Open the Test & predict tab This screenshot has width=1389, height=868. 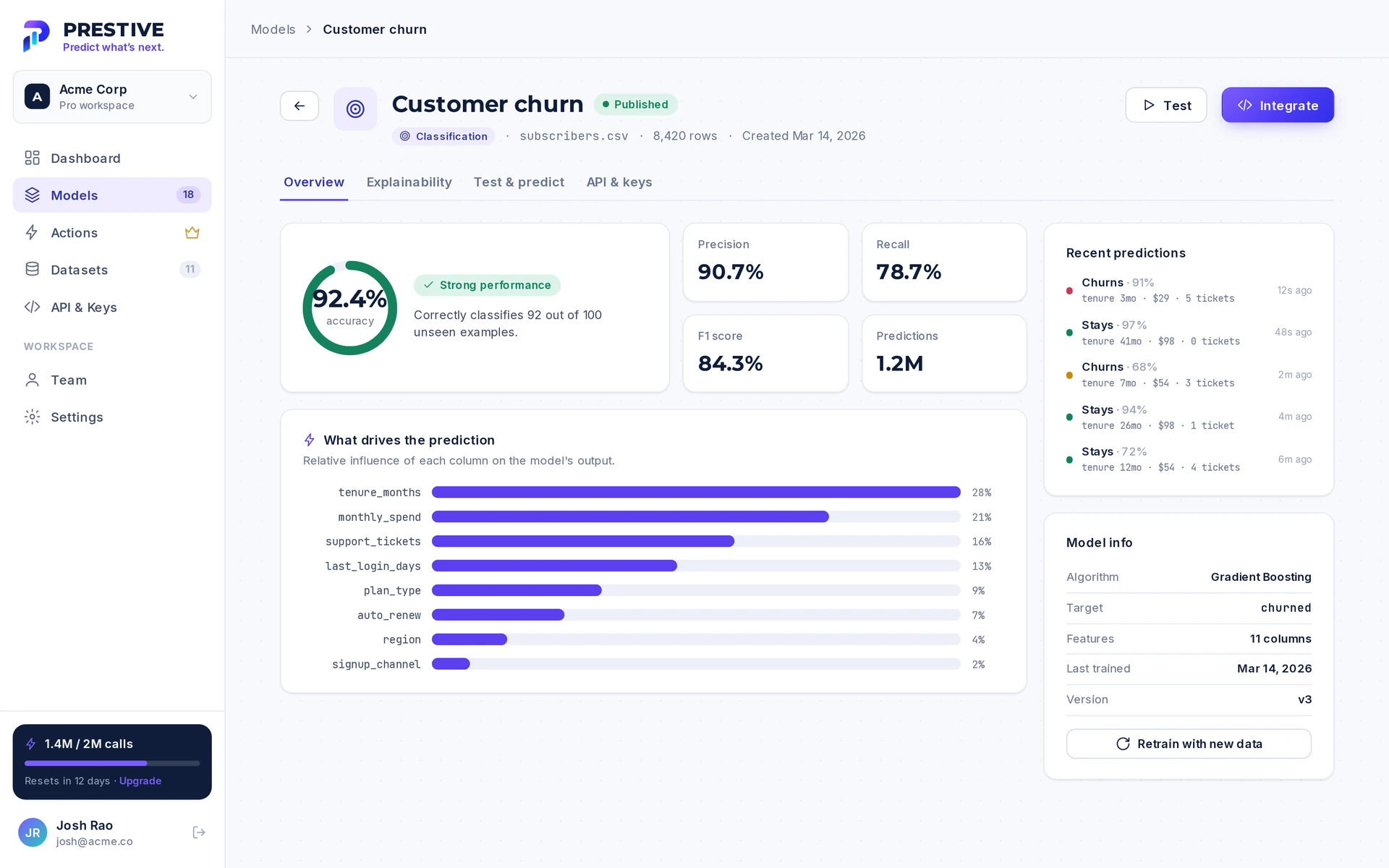(x=519, y=182)
